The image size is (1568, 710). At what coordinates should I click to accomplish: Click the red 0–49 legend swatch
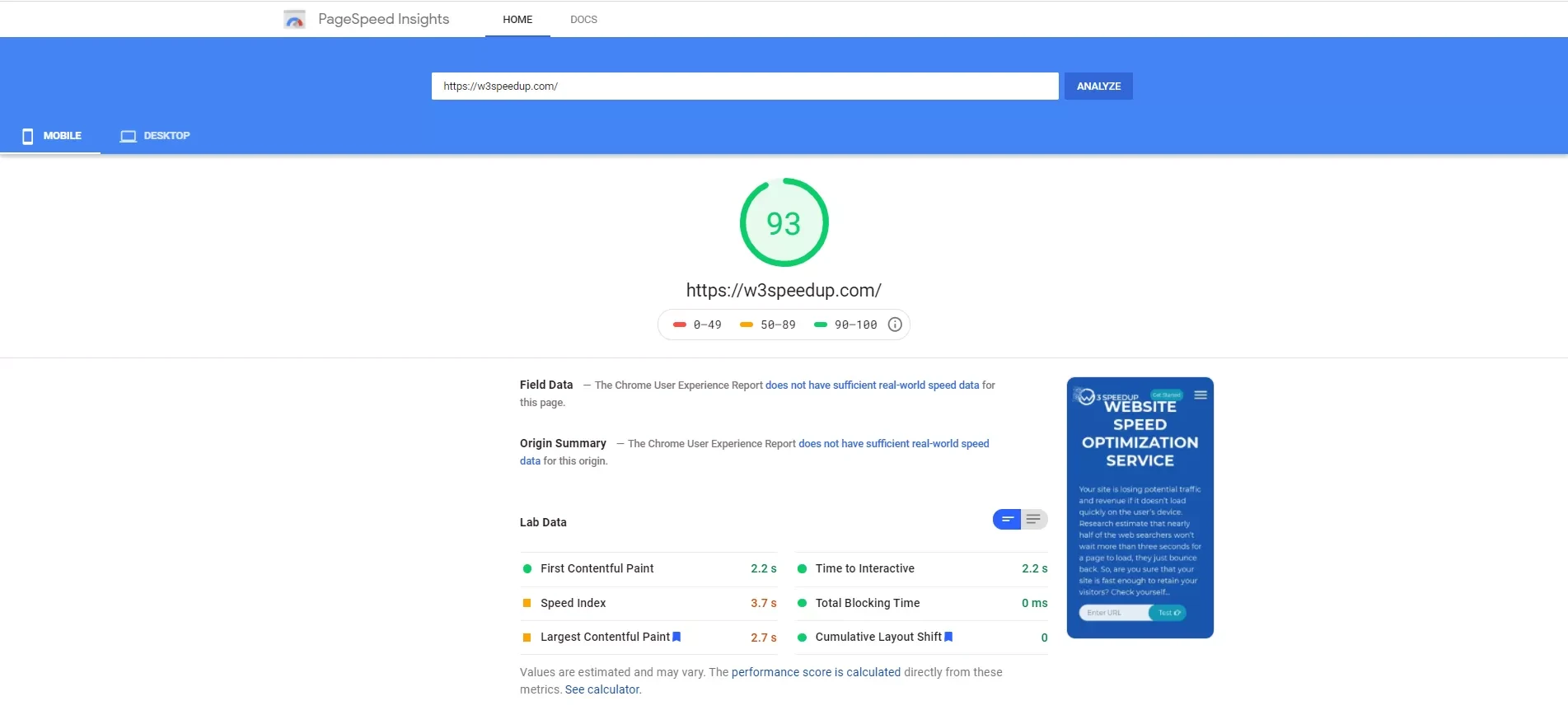(680, 325)
